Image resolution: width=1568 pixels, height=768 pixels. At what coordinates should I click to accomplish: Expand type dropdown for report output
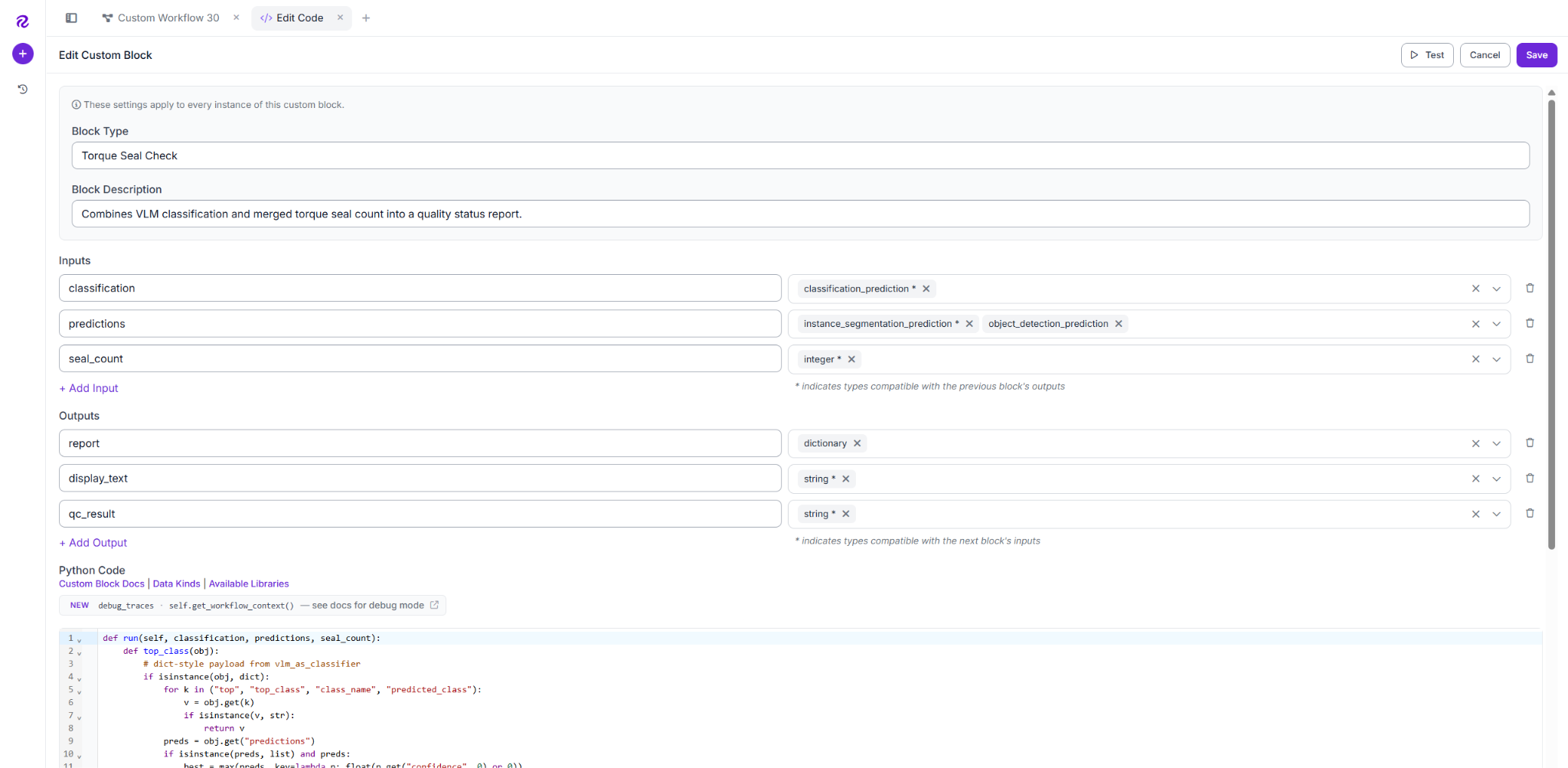pyautogui.click(x=1496, y=443)
